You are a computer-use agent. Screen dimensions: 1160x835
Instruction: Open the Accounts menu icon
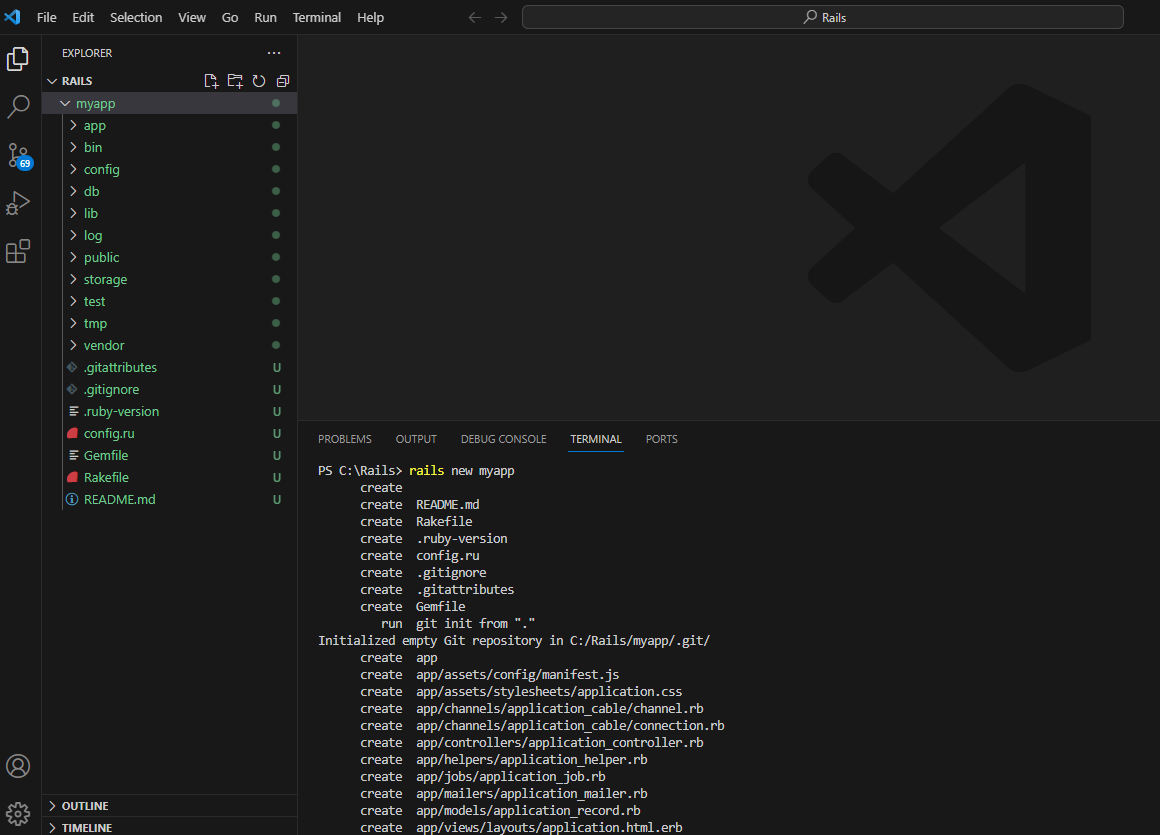[x=18, y=765]
